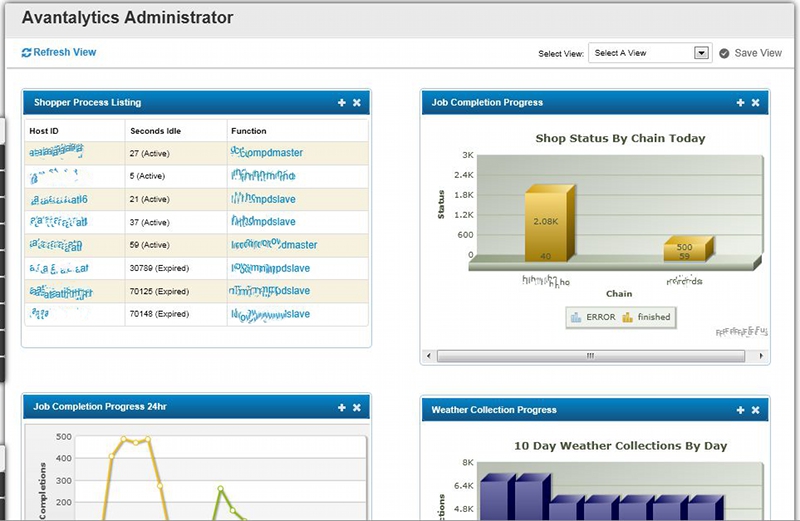Open function link in 30789 (Expired) row
The width and height of the screenshot is (800, 521).
point(270,267)
